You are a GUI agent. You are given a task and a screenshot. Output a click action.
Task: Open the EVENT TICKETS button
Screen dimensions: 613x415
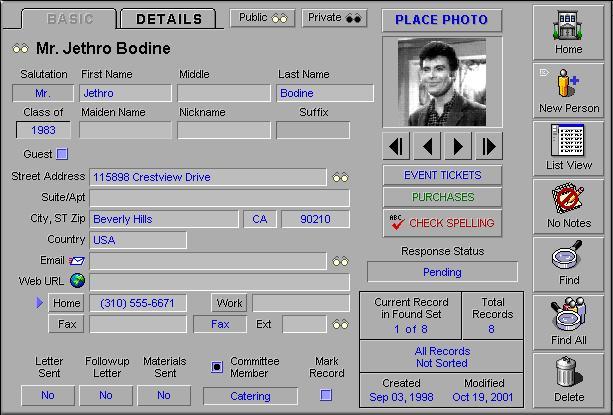tap(442, 175)
